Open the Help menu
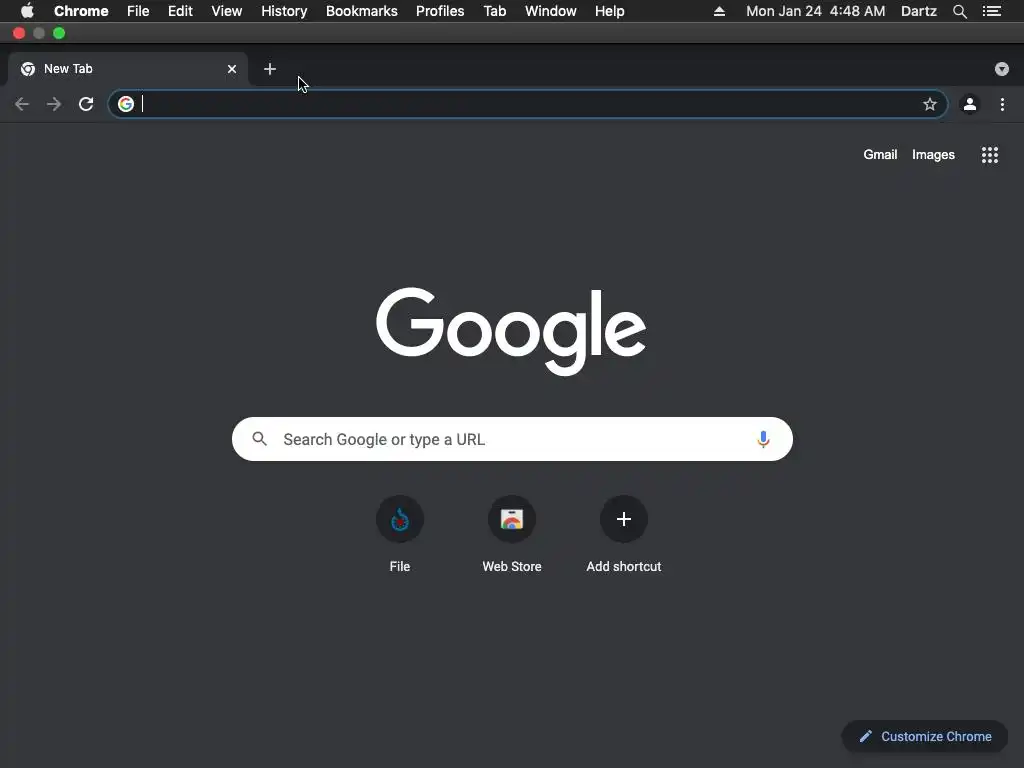Image resolution: width=1024 pixels, height=768 pixels. tap(609, 11)
